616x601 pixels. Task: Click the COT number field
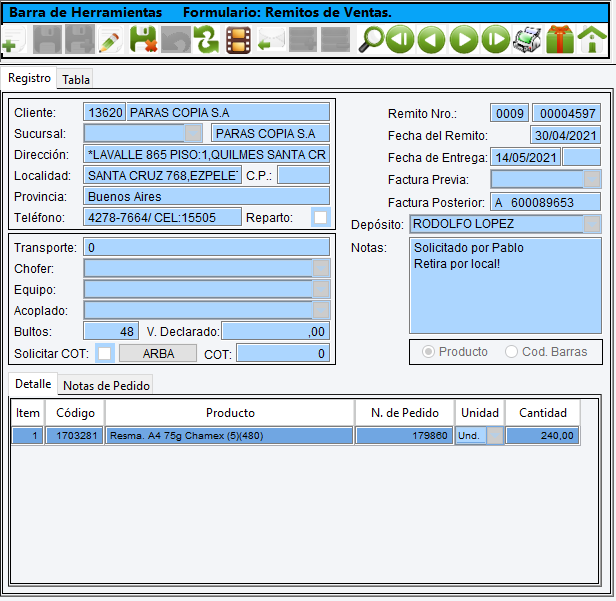point(283,354)
